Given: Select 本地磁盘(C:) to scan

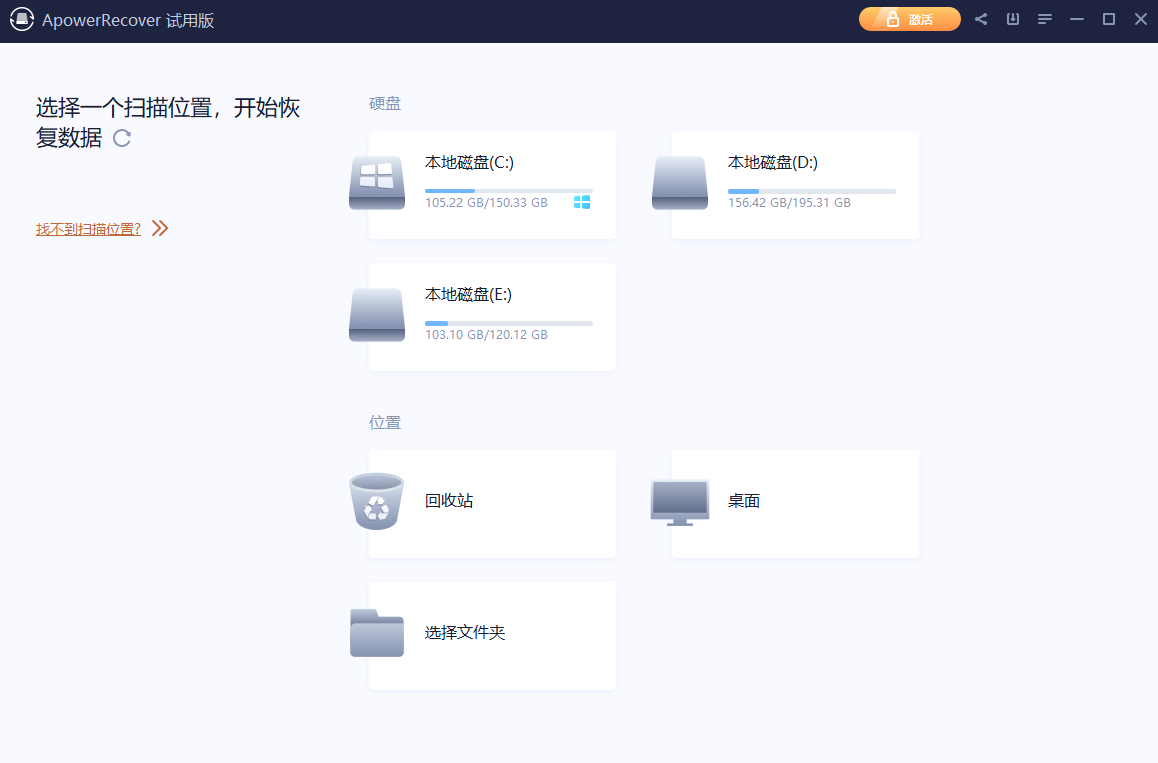Looking at the screenshot, I should click(490, 185).
